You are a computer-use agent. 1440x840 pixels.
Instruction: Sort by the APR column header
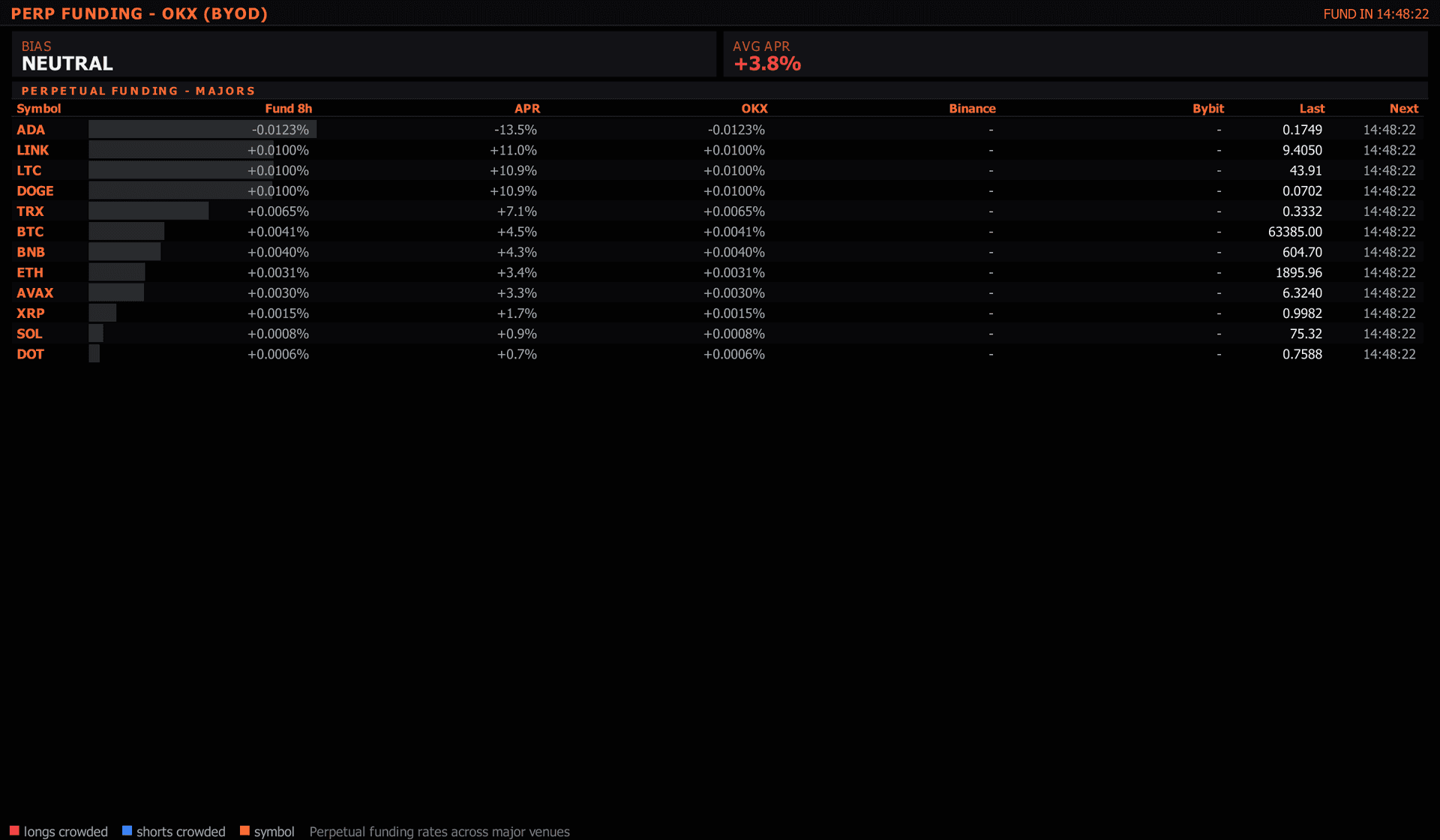click(527, 109)
